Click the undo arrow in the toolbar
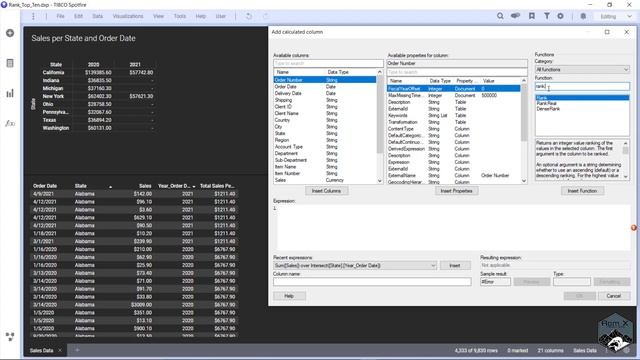This screenshot has height=360, width=640. (249, 16)
